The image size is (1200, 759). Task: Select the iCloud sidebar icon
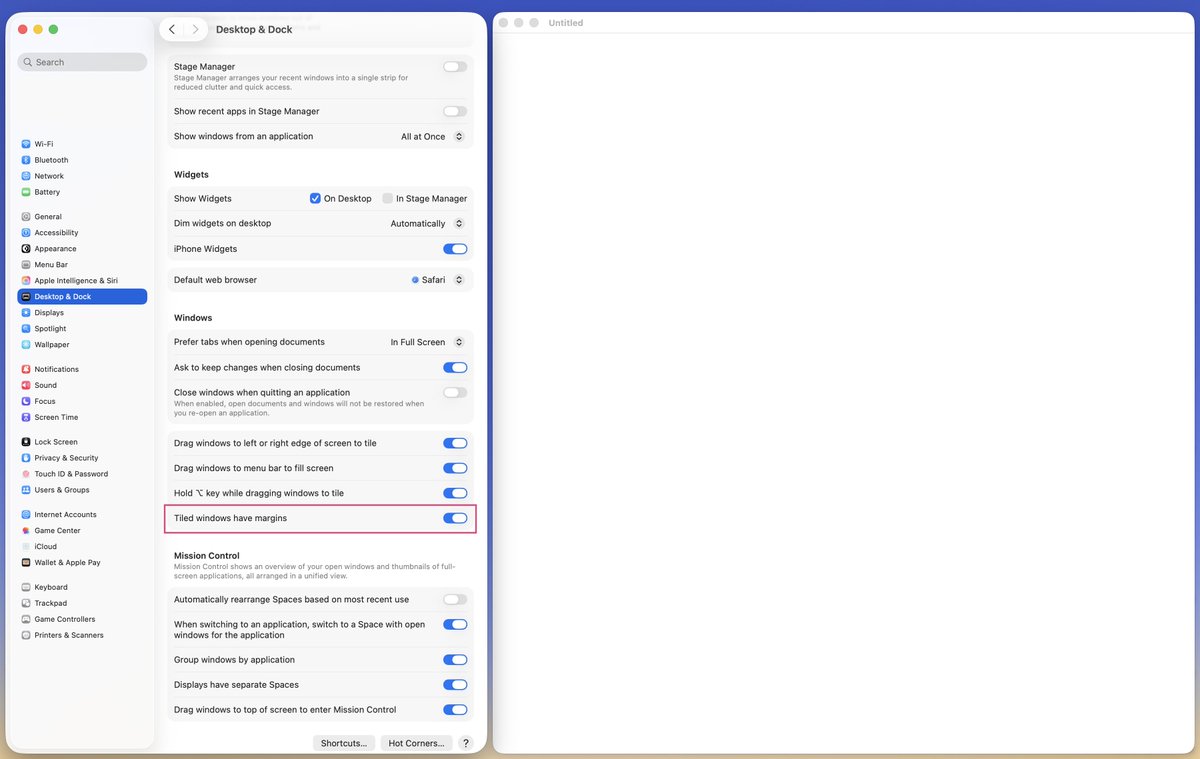click(26, 547)
